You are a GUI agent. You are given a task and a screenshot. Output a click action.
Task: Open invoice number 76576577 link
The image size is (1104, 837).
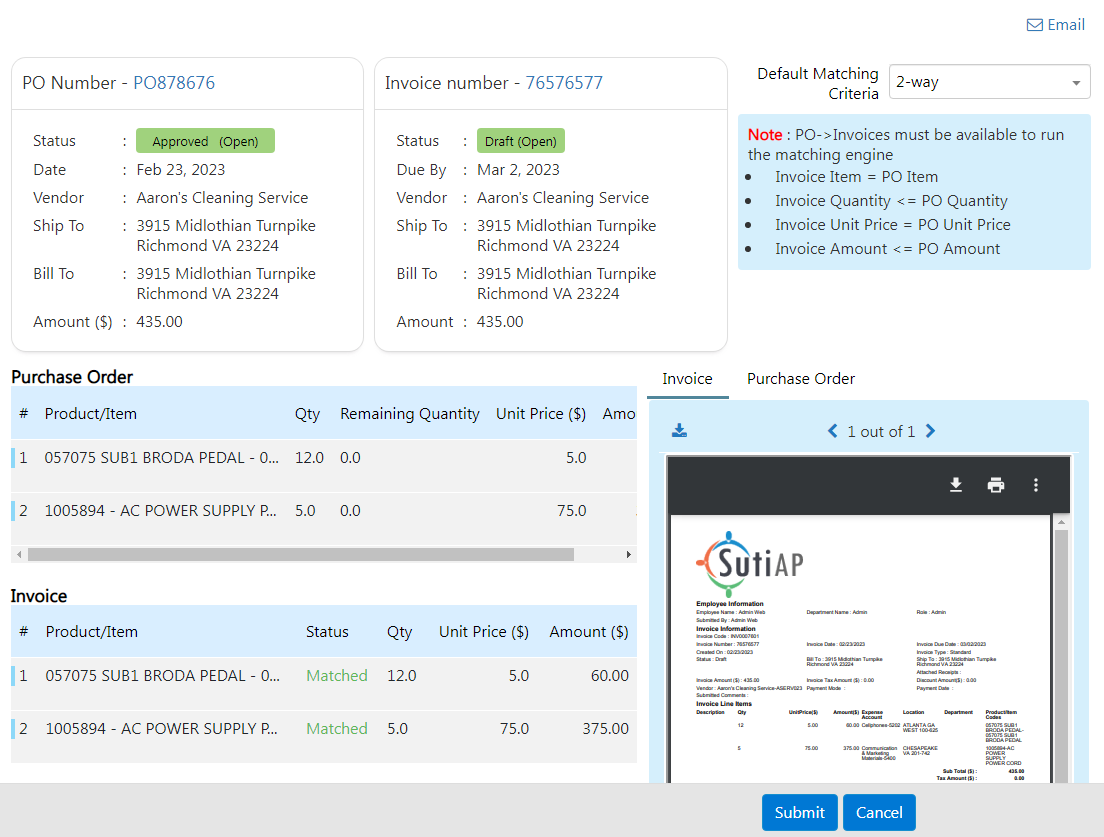tap(564, 83)
